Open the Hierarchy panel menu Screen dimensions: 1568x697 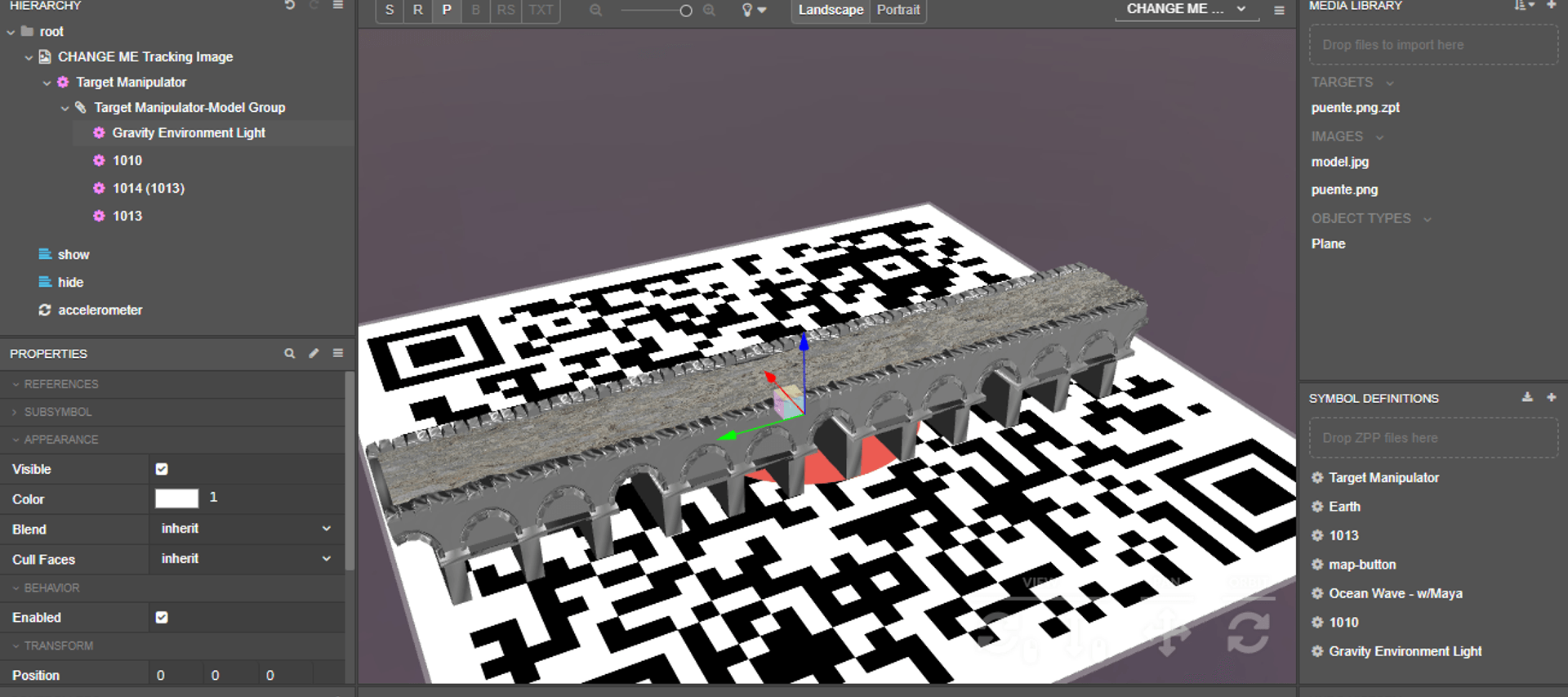[338, 5]
